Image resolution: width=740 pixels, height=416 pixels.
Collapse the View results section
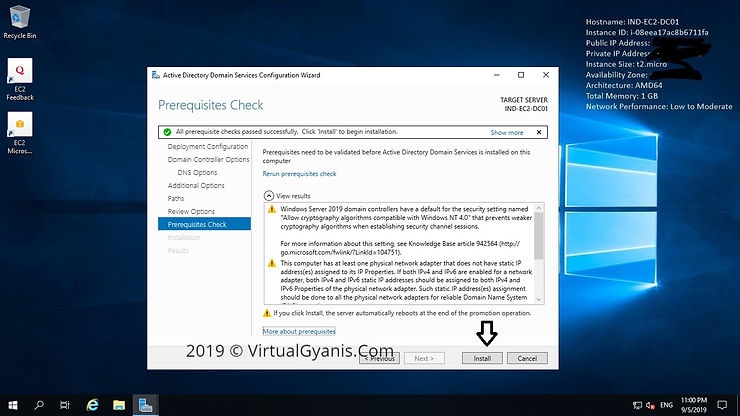269,196
